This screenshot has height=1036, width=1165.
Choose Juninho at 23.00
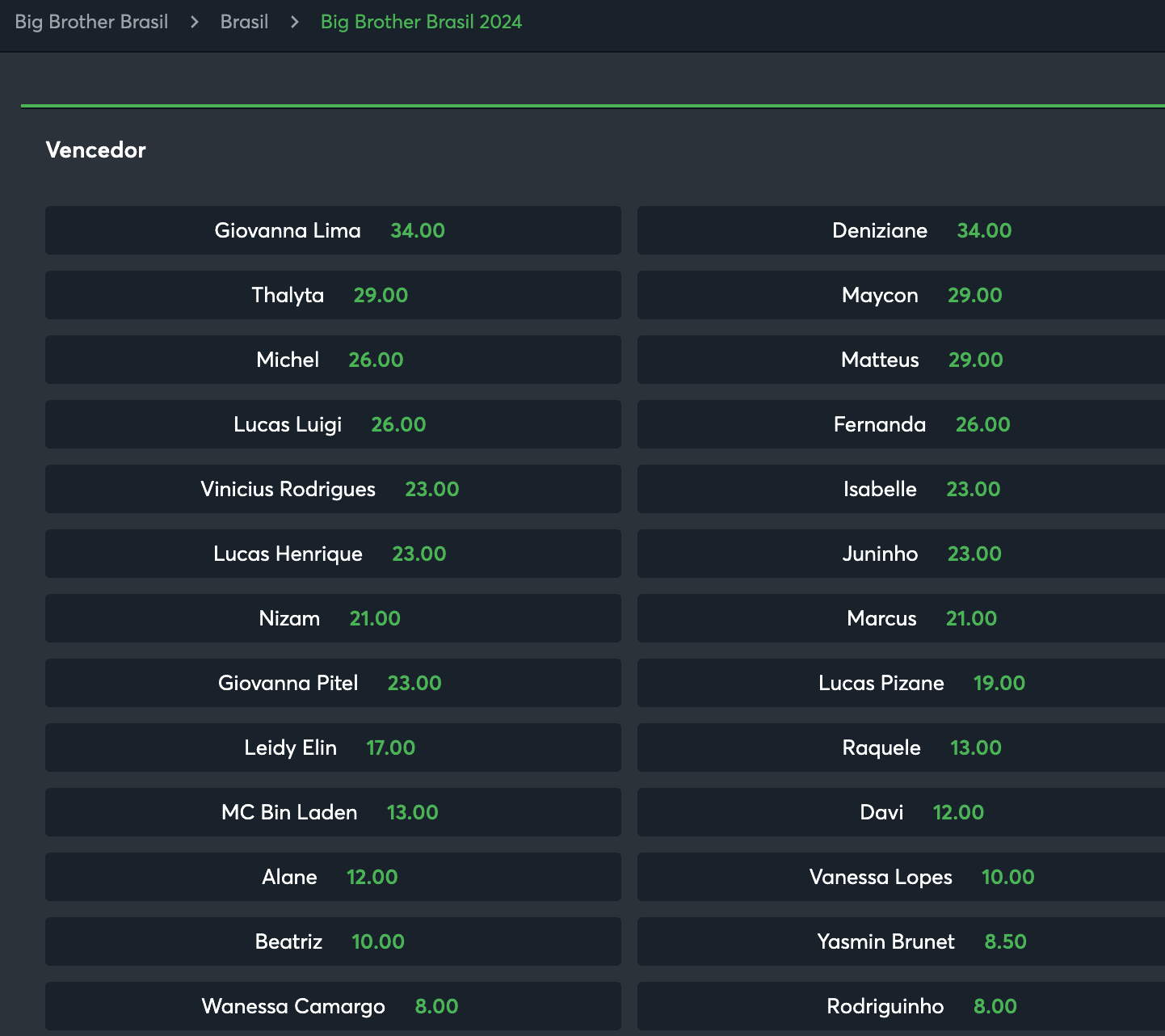tap(901, 554)
